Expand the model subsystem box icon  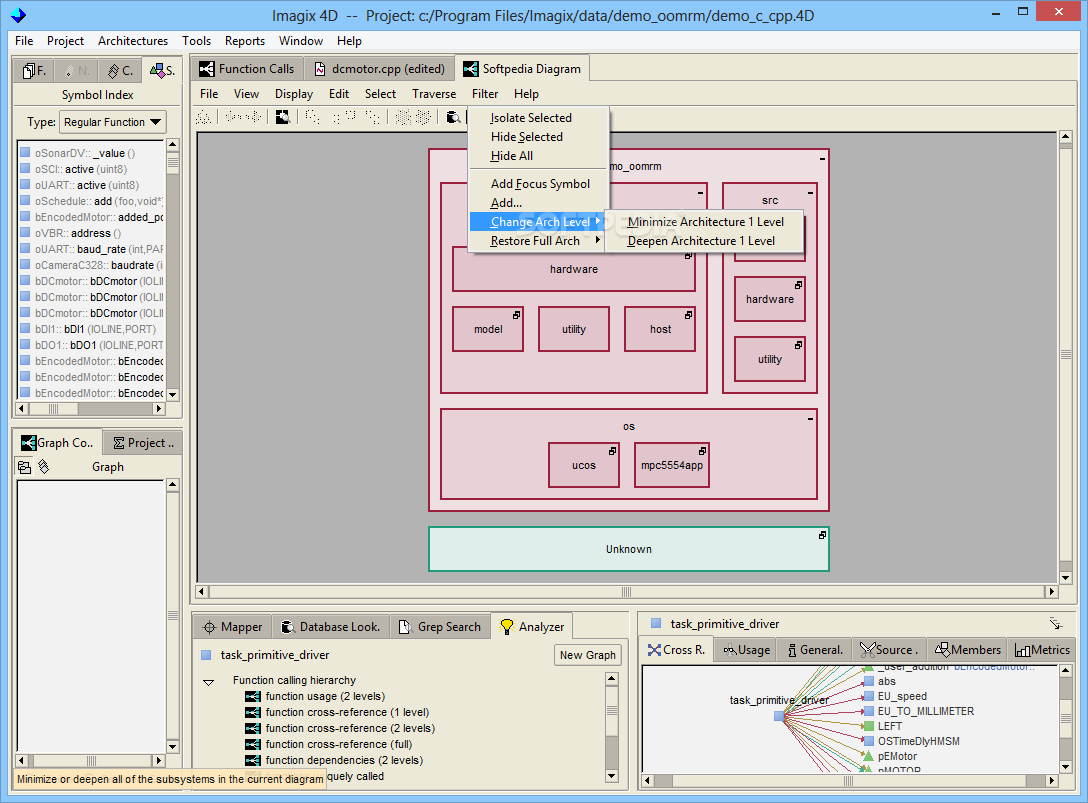pyautogui.click(x=516, y=315)
